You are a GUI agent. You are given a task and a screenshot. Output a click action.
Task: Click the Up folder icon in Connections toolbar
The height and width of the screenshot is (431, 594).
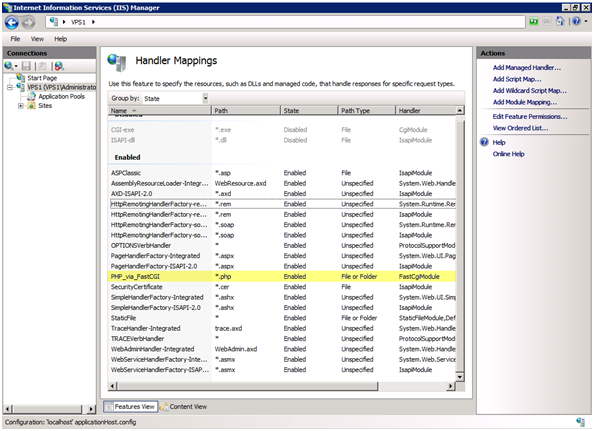point(42,66)
